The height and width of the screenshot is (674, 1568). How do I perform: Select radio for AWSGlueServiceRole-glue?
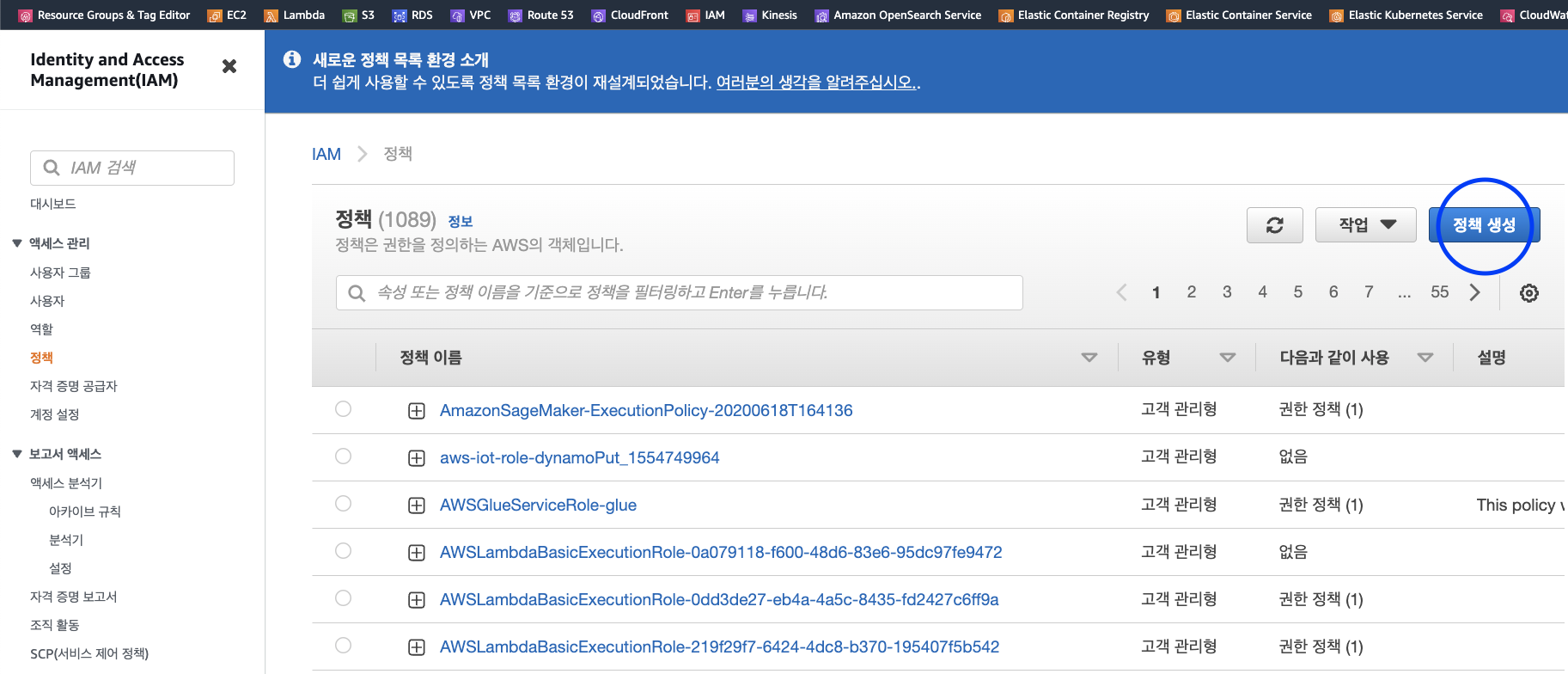pyautogui.click(x=344, y=504)
